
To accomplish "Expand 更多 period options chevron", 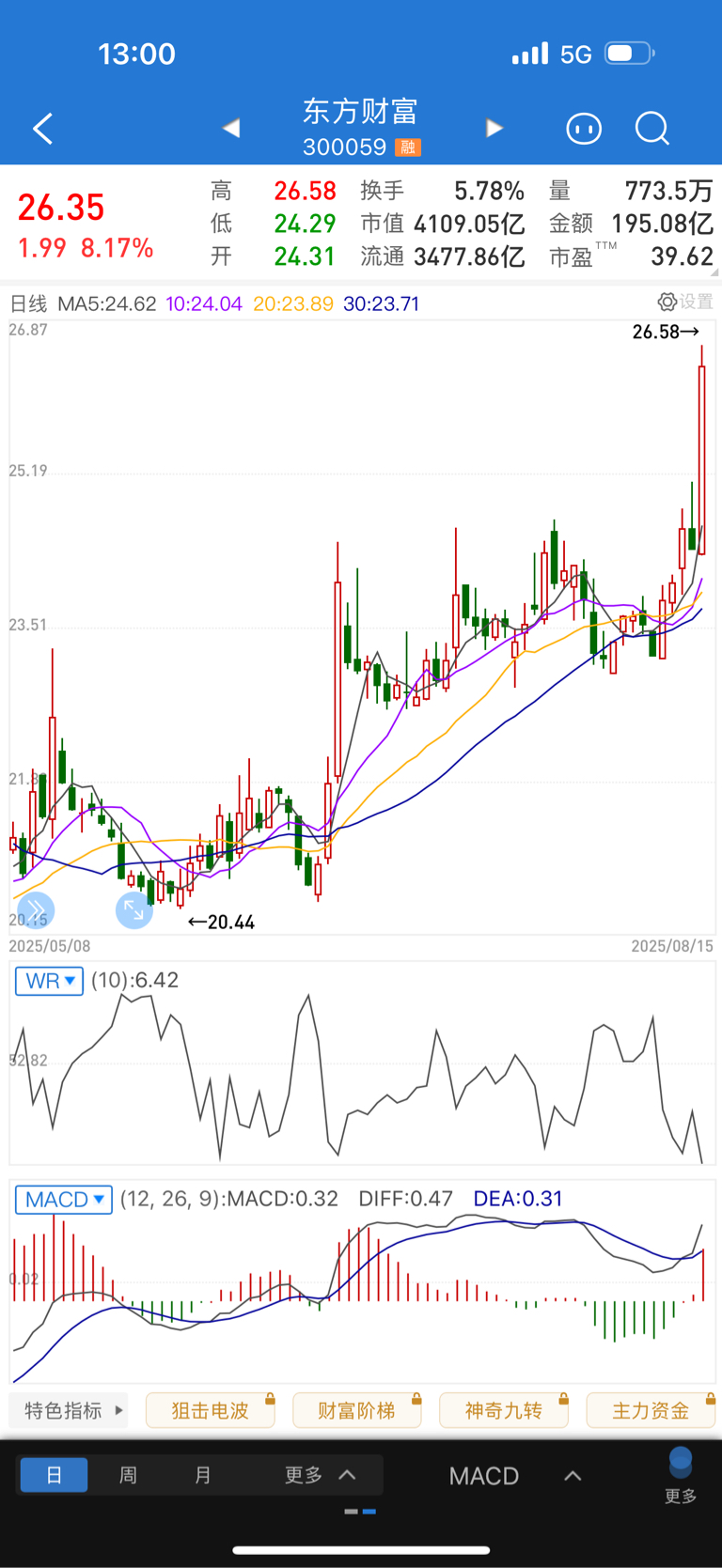I will click(347, 1475).
